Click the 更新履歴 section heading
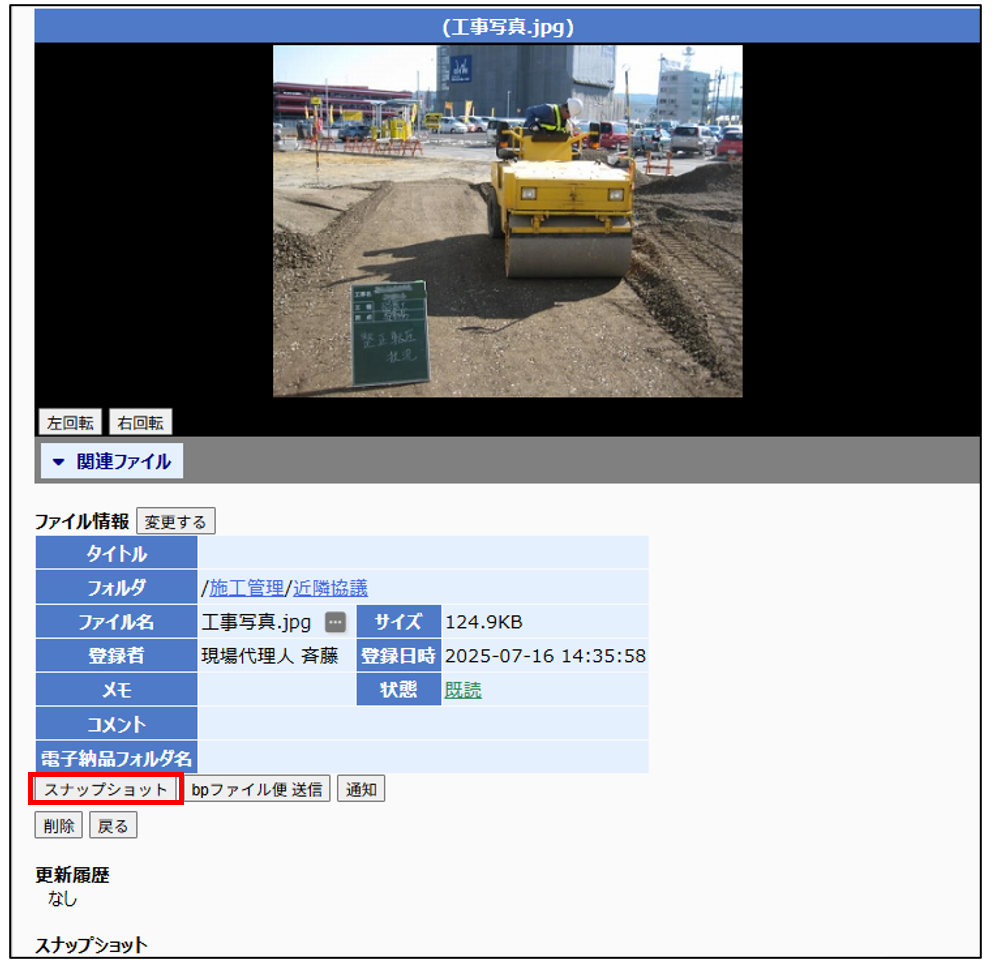 click(72, 875)
